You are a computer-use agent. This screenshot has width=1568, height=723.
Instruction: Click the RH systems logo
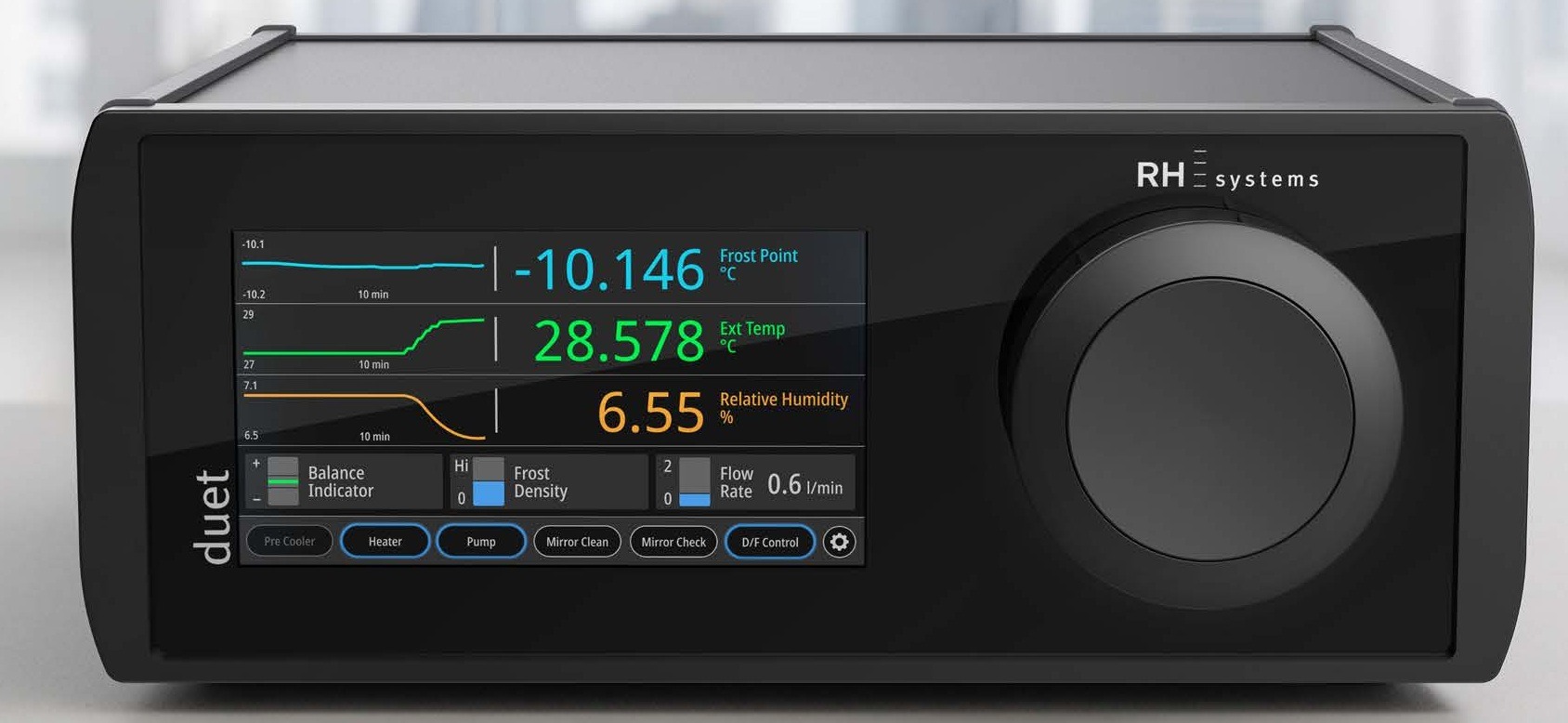1226,175
